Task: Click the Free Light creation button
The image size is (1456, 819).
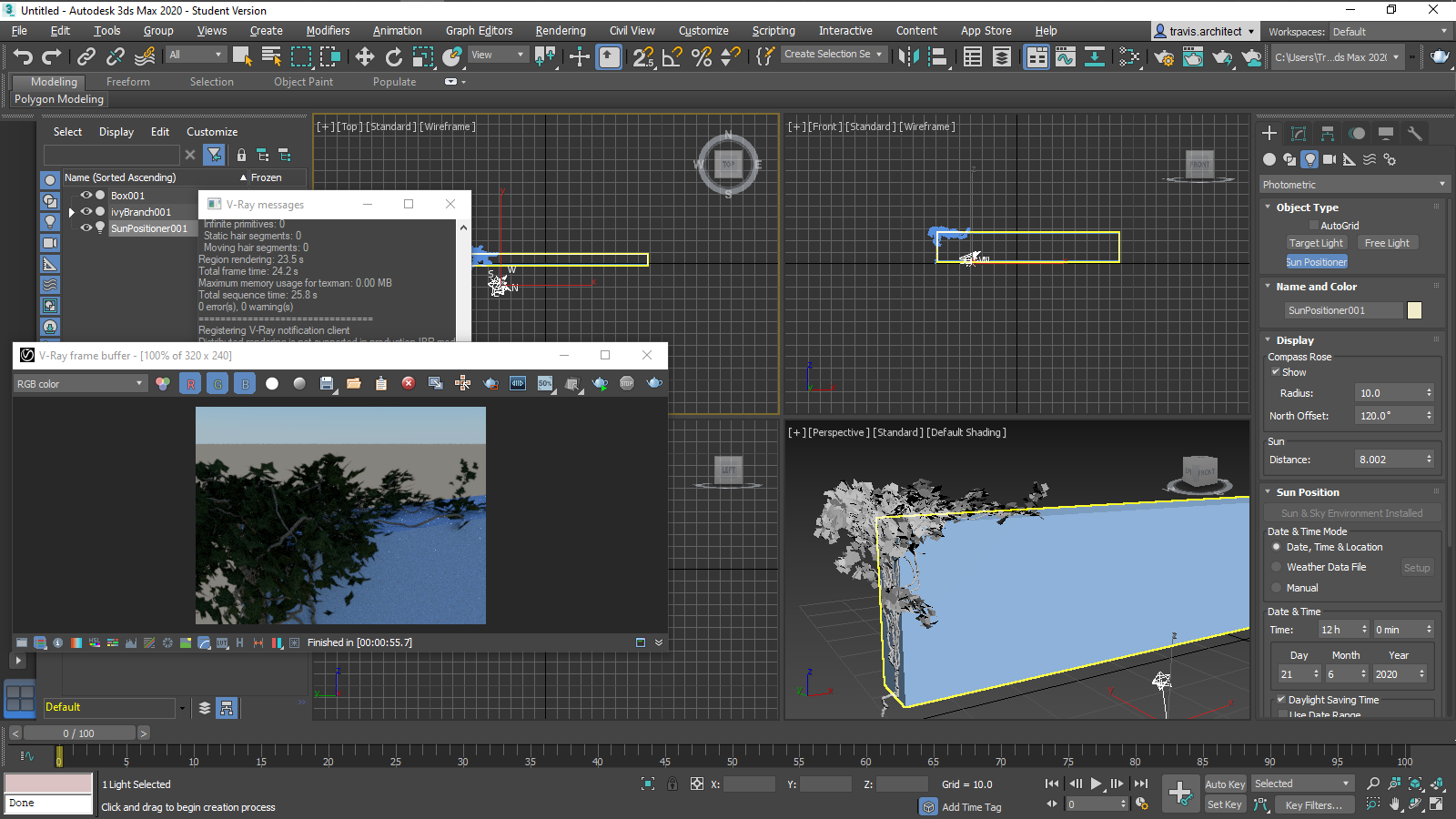Action: click(1387, 242)
